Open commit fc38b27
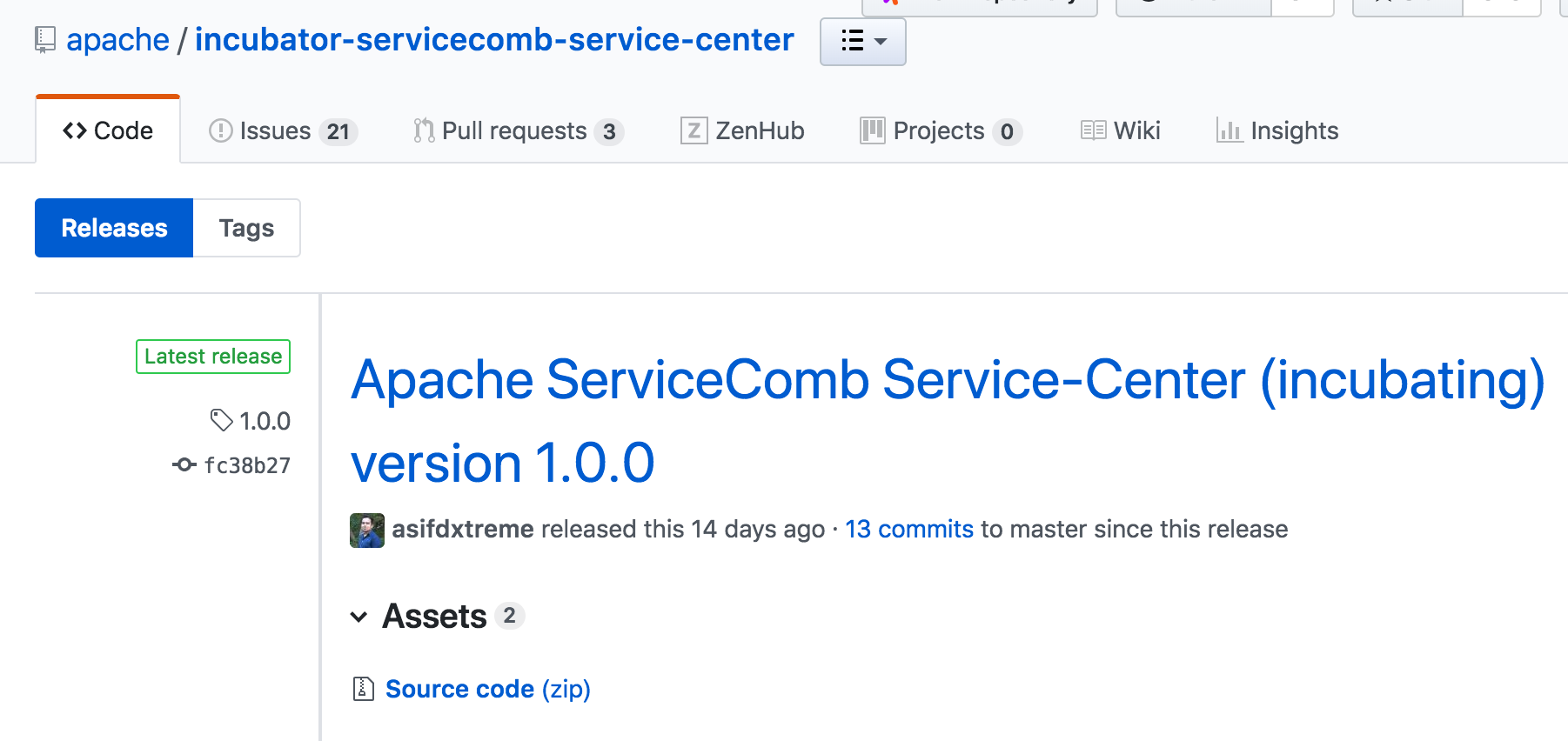1568x741 pixels. (247, 466)
